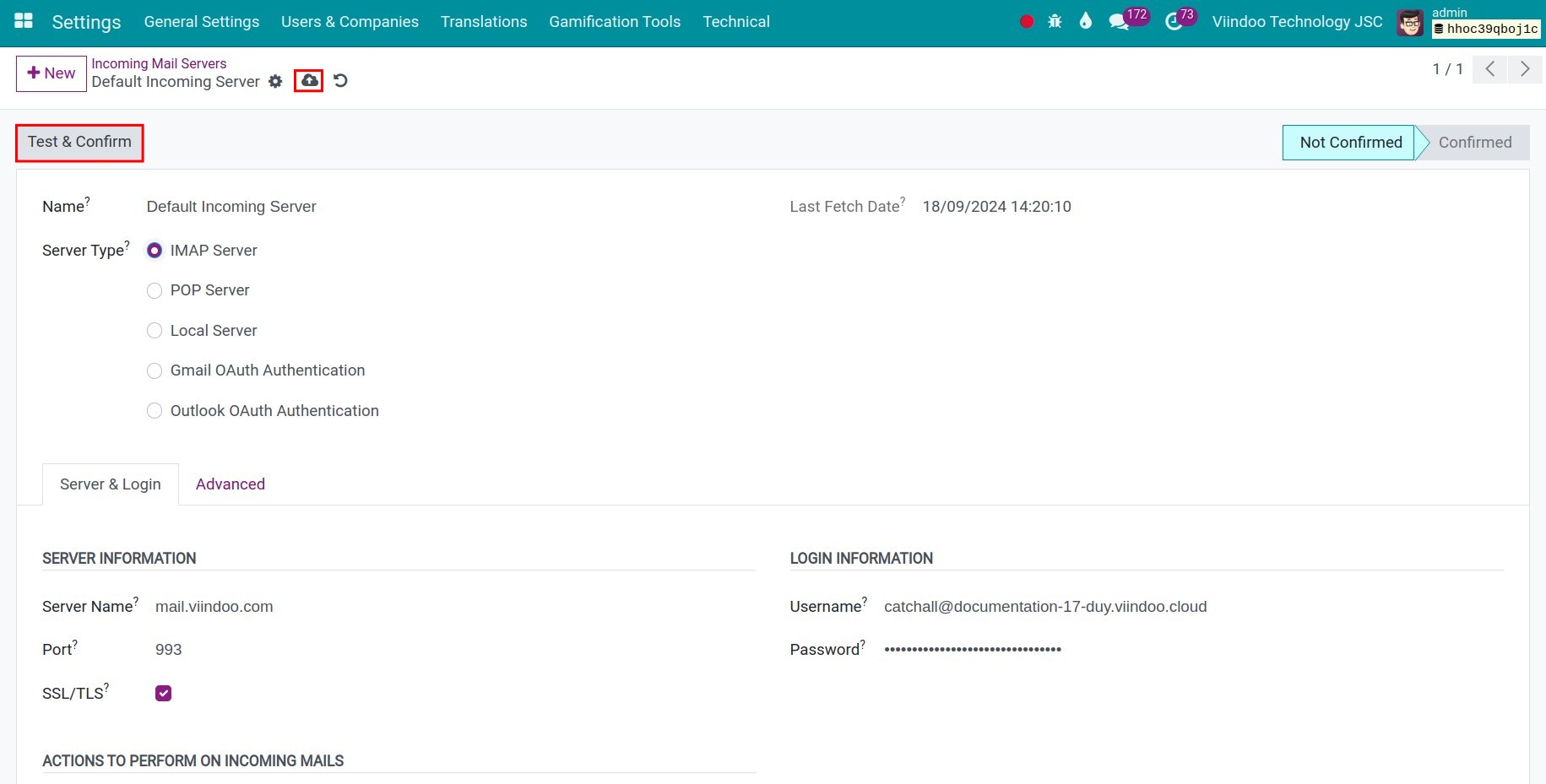
Task: Click the cloud upload save icon
Action: 309,80
